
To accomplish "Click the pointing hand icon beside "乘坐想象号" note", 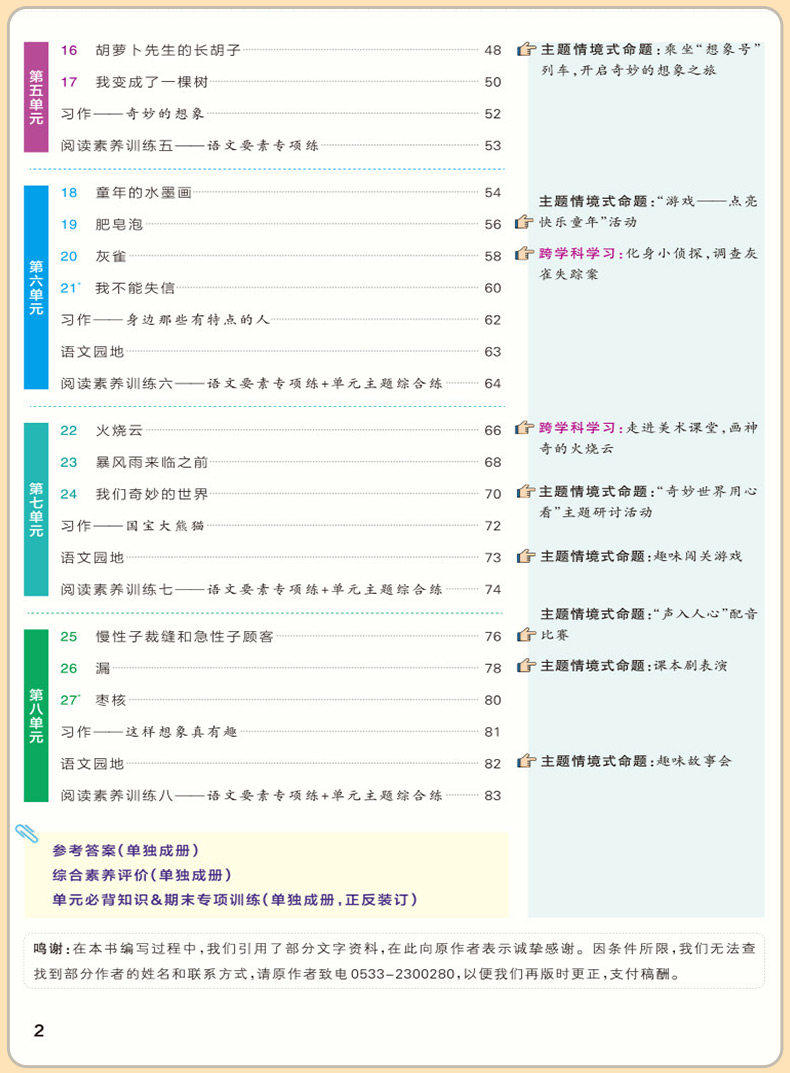I will (526, 49).
